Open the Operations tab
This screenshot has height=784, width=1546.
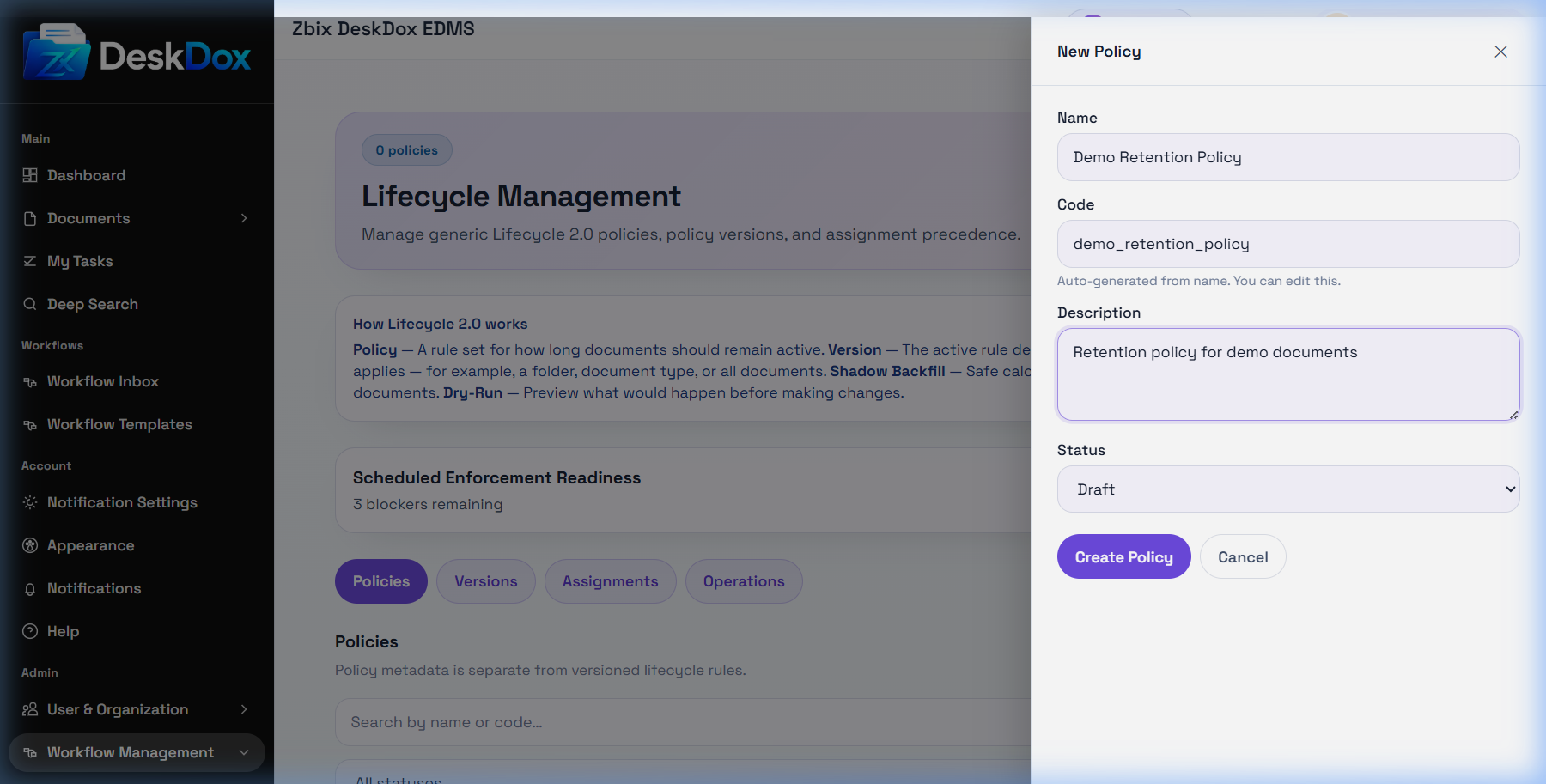(744, 581)
